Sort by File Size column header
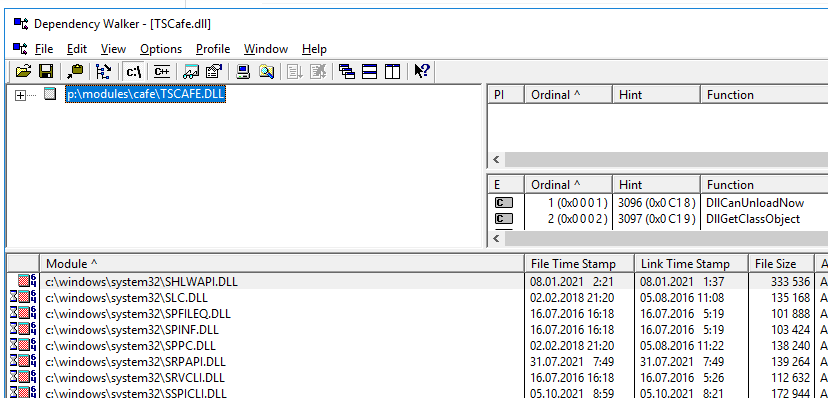This screenshot has height=398, width=828. click(x=782, y=263)
